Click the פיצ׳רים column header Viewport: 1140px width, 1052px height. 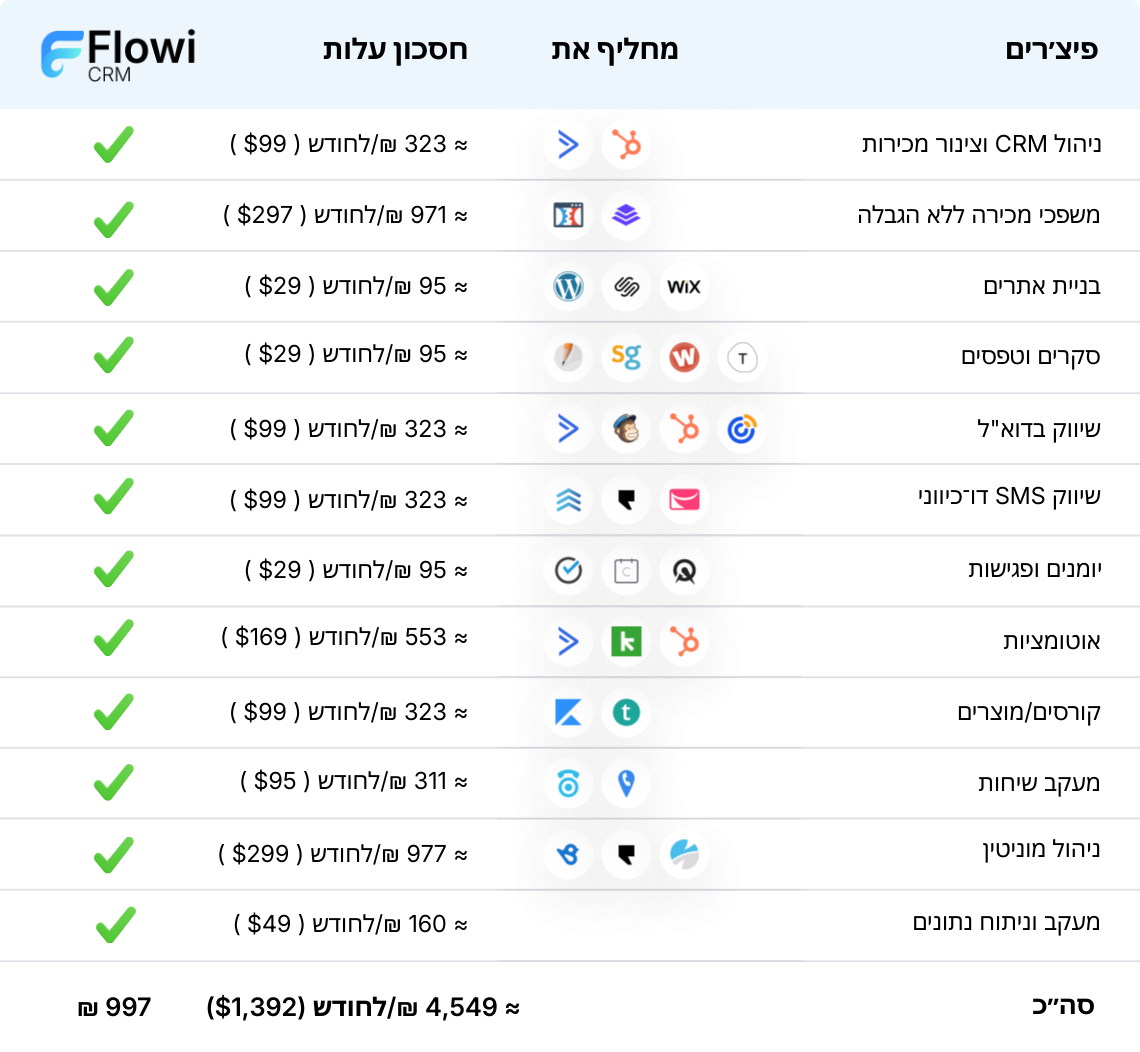pos(1051,50)
